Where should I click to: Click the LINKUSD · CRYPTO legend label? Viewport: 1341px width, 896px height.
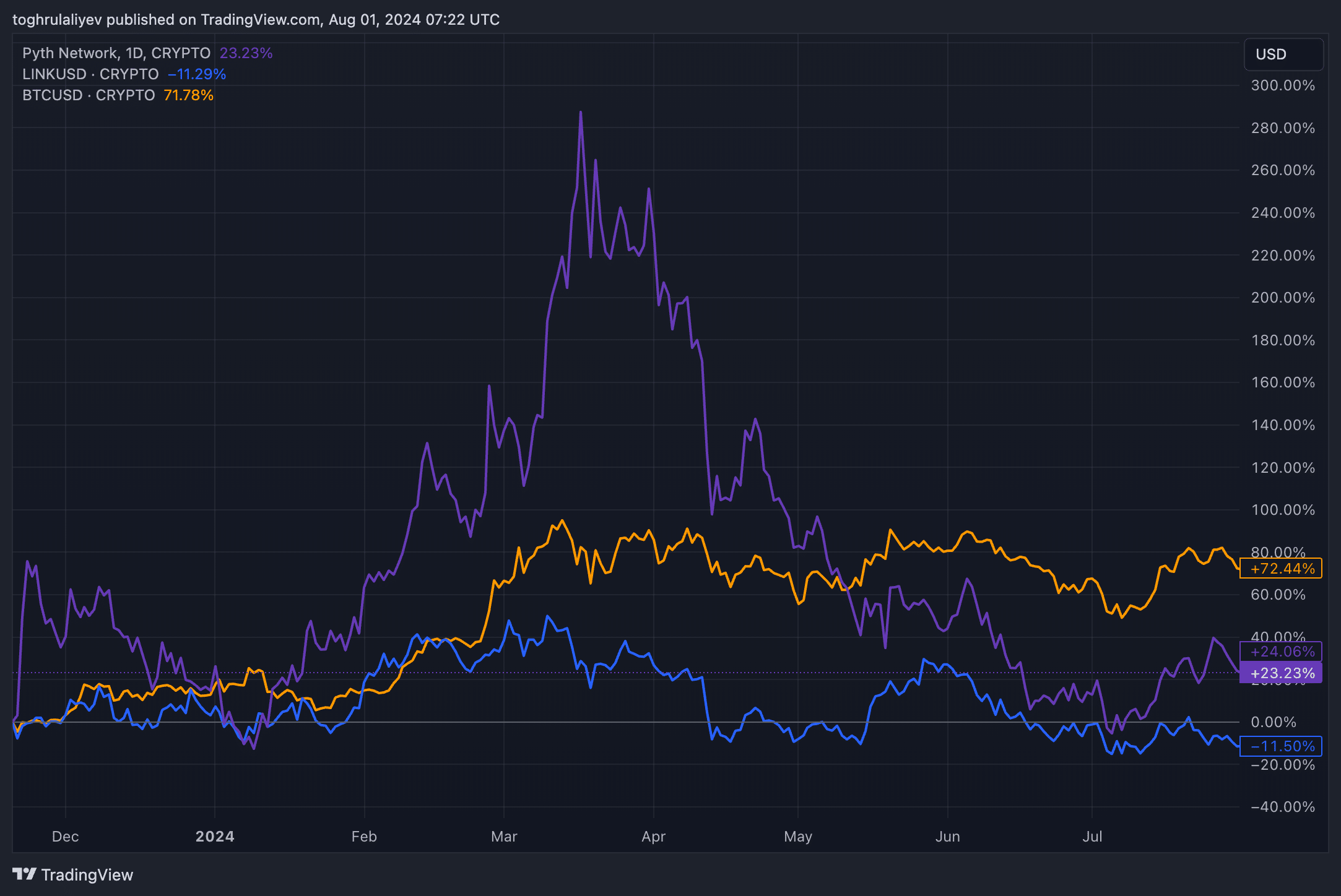click(x=90, y=74)
